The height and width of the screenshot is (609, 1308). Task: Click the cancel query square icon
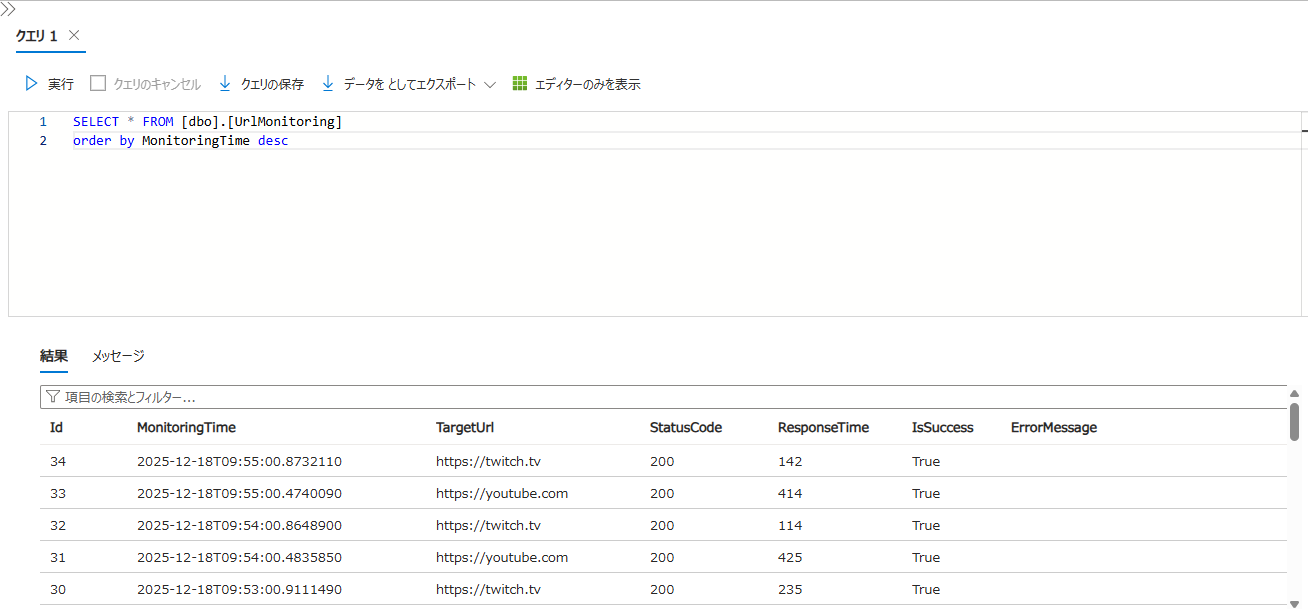[98, 84]
